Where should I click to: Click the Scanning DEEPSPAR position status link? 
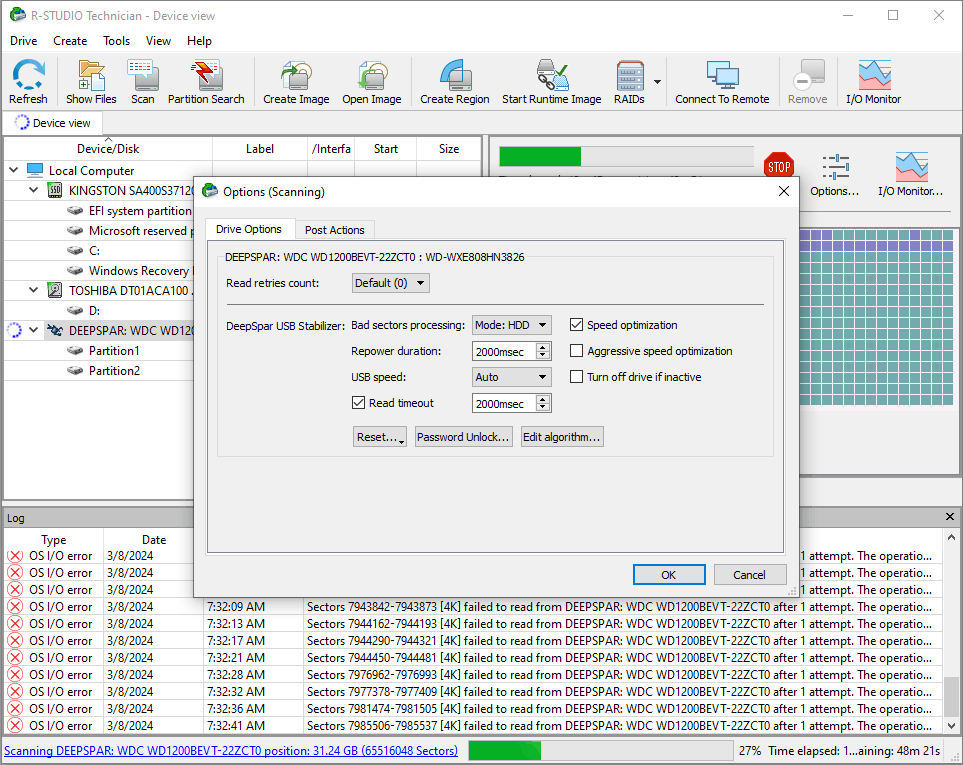[231, 750]
